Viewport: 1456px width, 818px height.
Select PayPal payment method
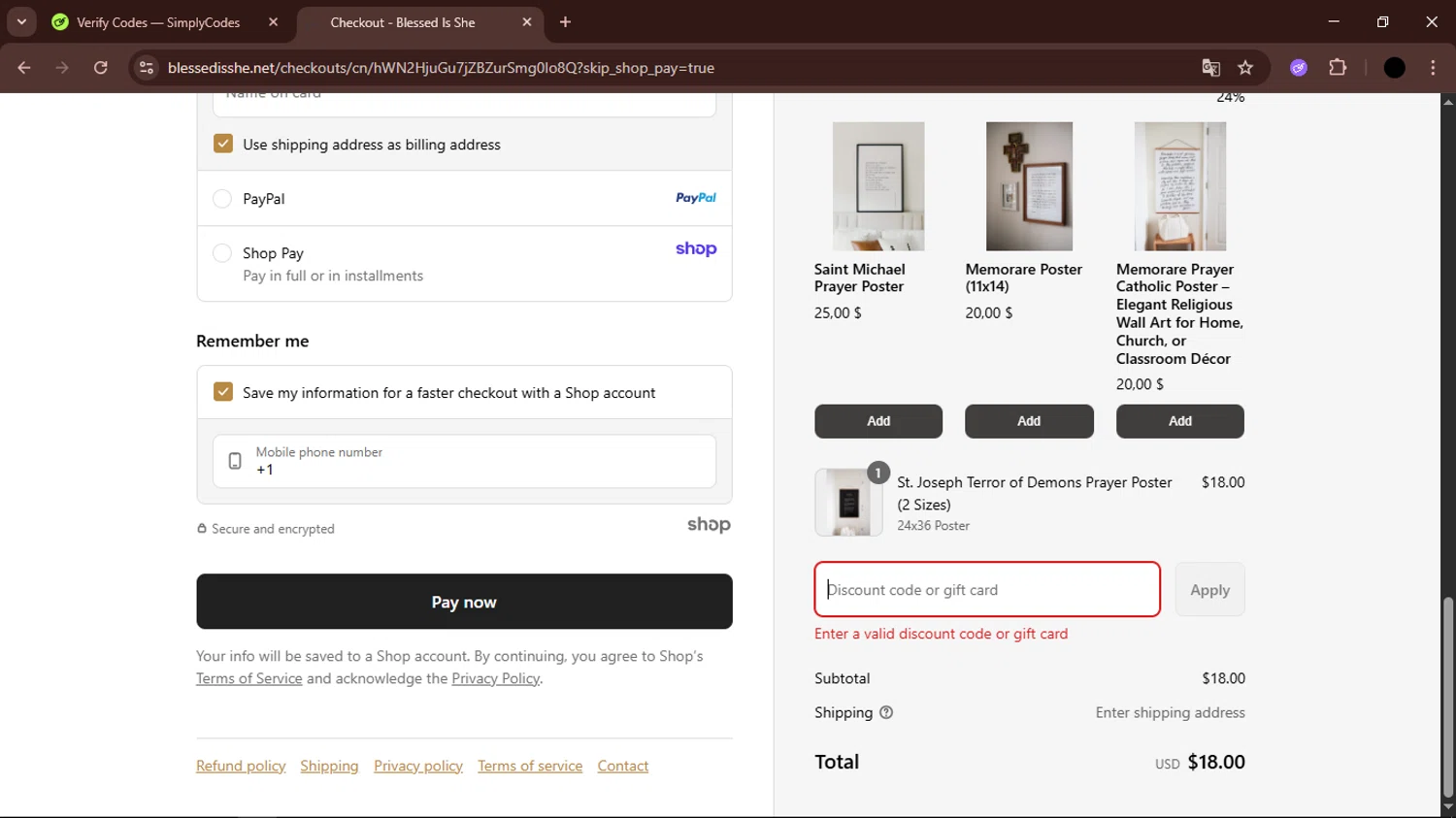pos(222,199)
